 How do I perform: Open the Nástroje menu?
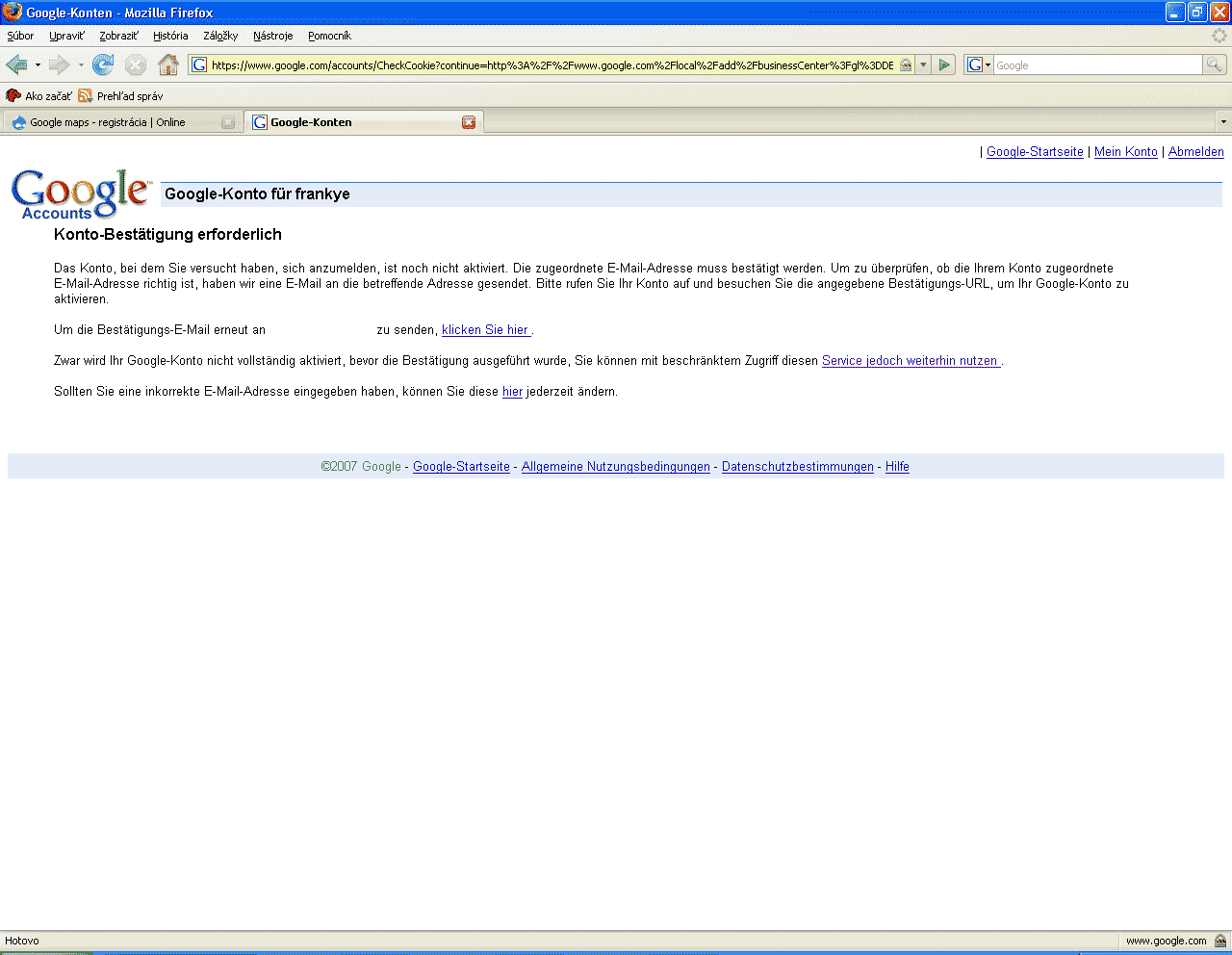(x=273, y=36)
